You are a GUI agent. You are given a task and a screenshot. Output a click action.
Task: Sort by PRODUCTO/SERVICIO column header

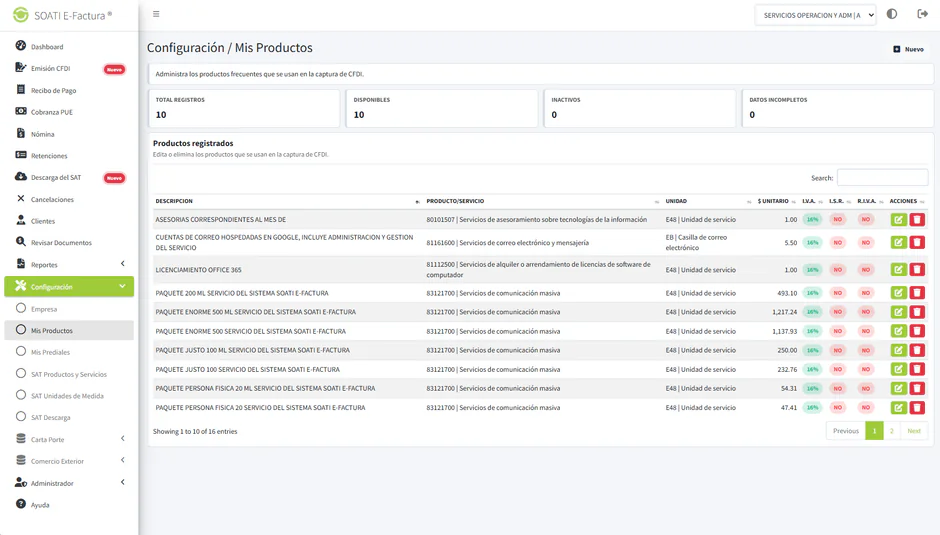click(542, 201)
